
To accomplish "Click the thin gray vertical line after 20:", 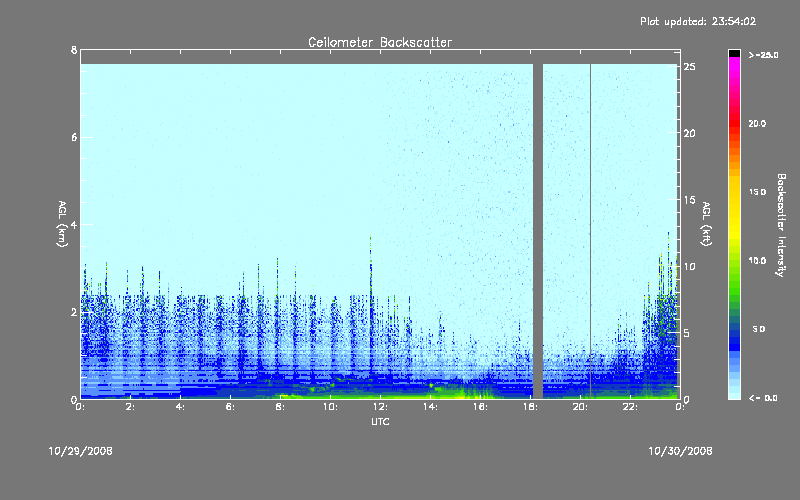I will 590,231.
